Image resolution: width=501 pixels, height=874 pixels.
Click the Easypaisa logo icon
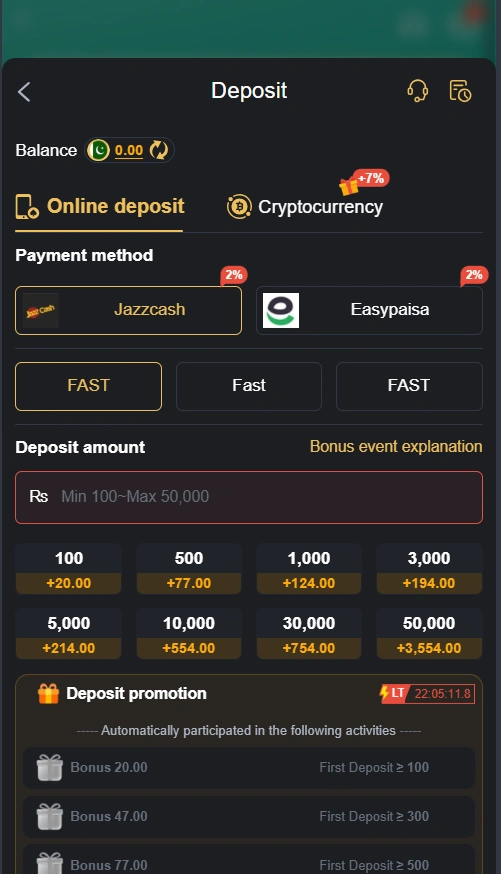[x=281, y=310]
